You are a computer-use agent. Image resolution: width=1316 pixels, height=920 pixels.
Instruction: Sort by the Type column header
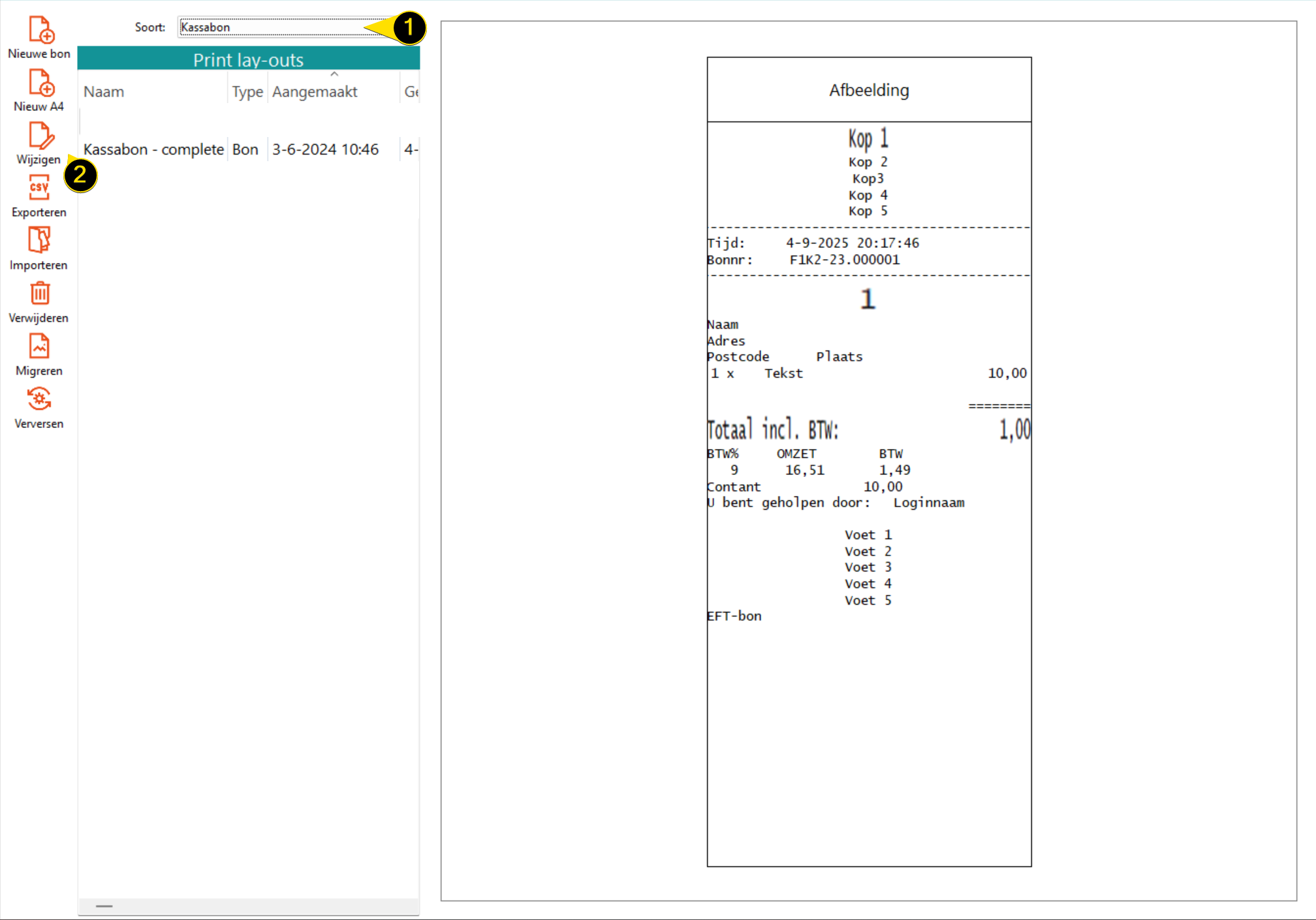[x=247, y=92]
